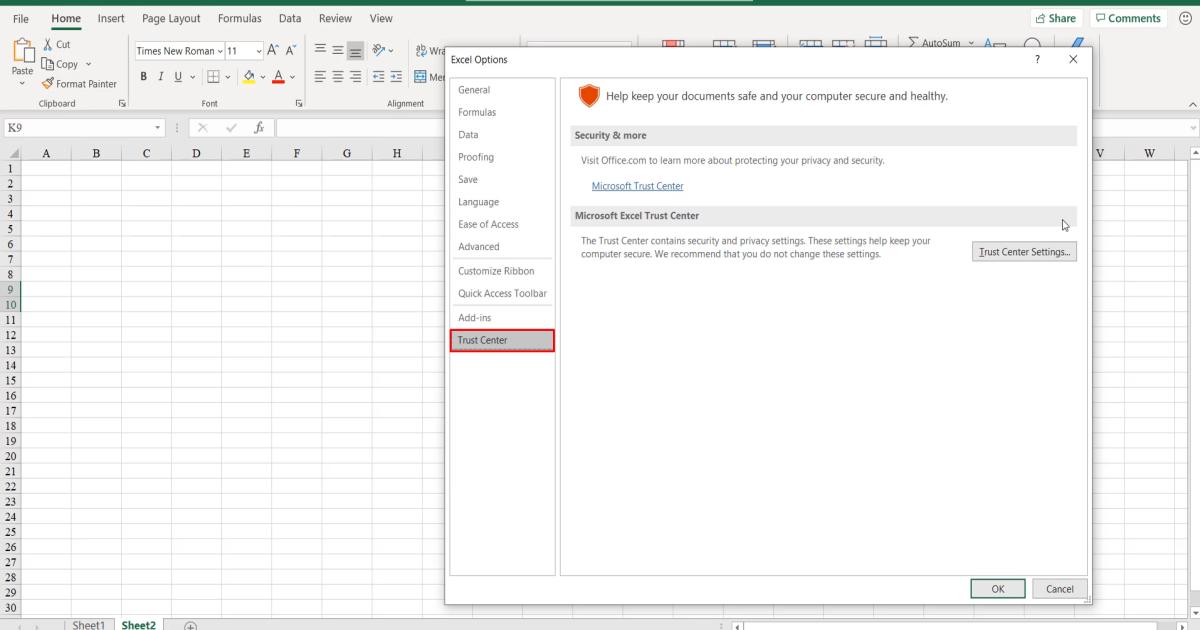Click the Increase Font Size icon

[x=270, y=48]
